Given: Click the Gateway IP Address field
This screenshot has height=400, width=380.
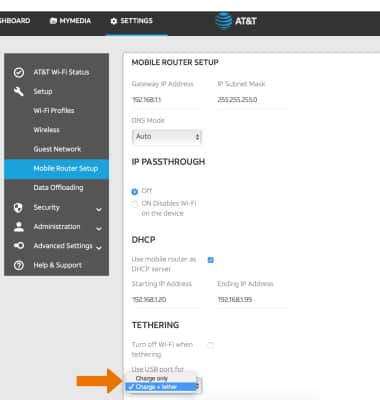Looking at the screenshot, I should [166, 100].
